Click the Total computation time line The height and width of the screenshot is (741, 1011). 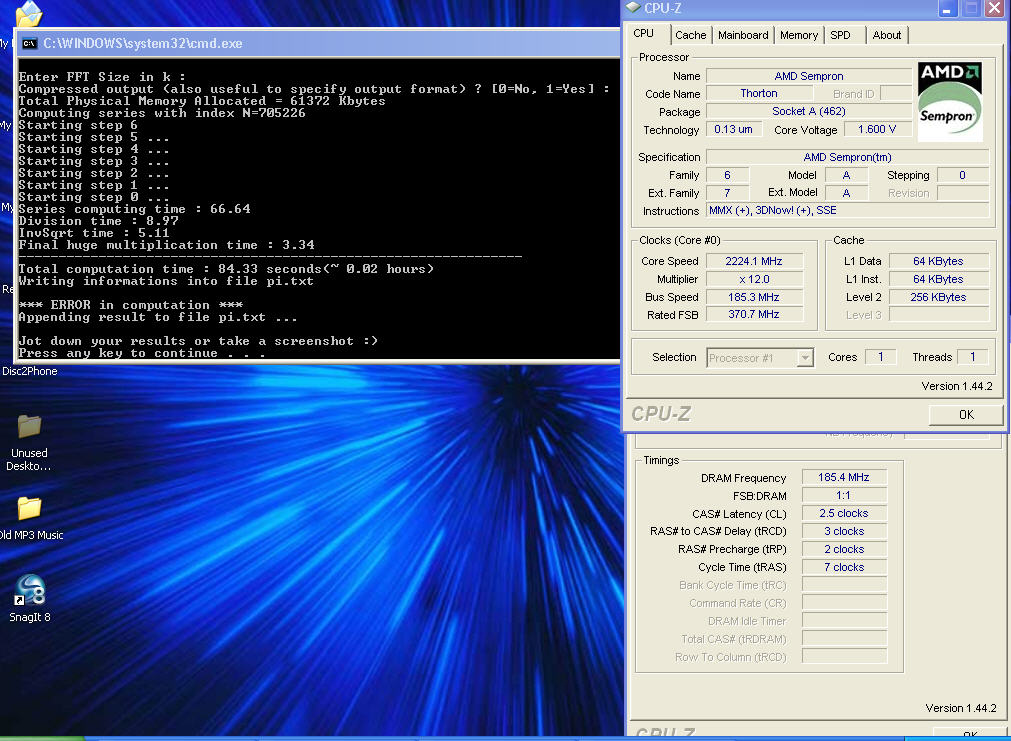pyautogui.click(x=226, y=269)
